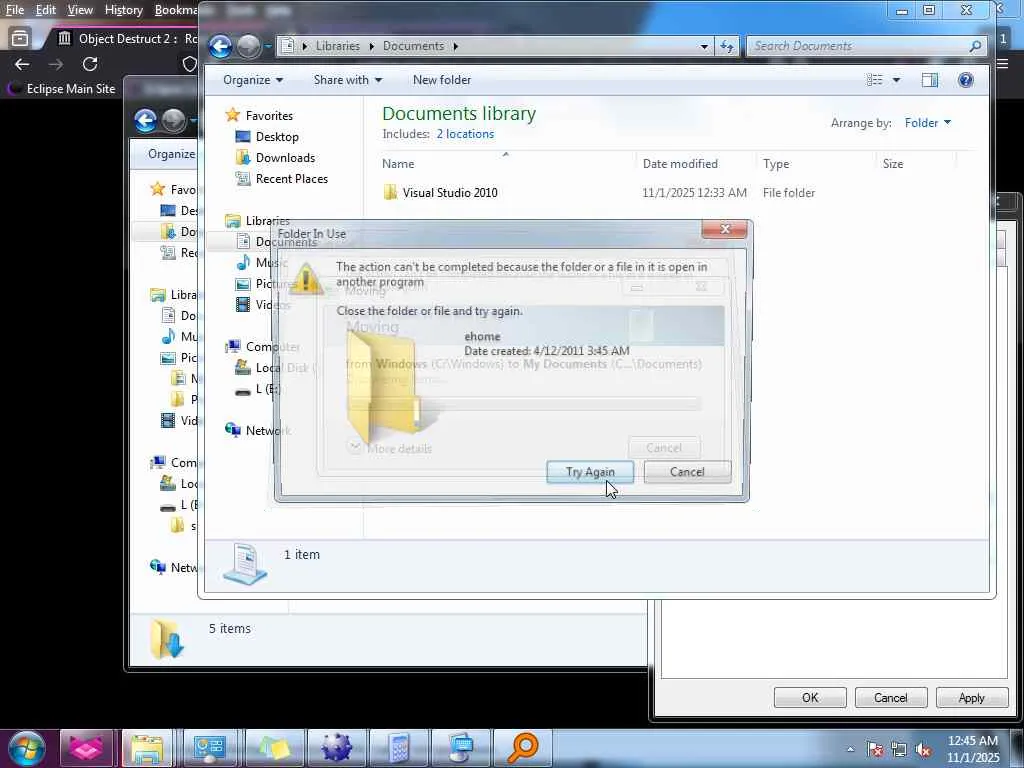Select the Music library icon
The image size is (1024, 768).
coord(243,263)
